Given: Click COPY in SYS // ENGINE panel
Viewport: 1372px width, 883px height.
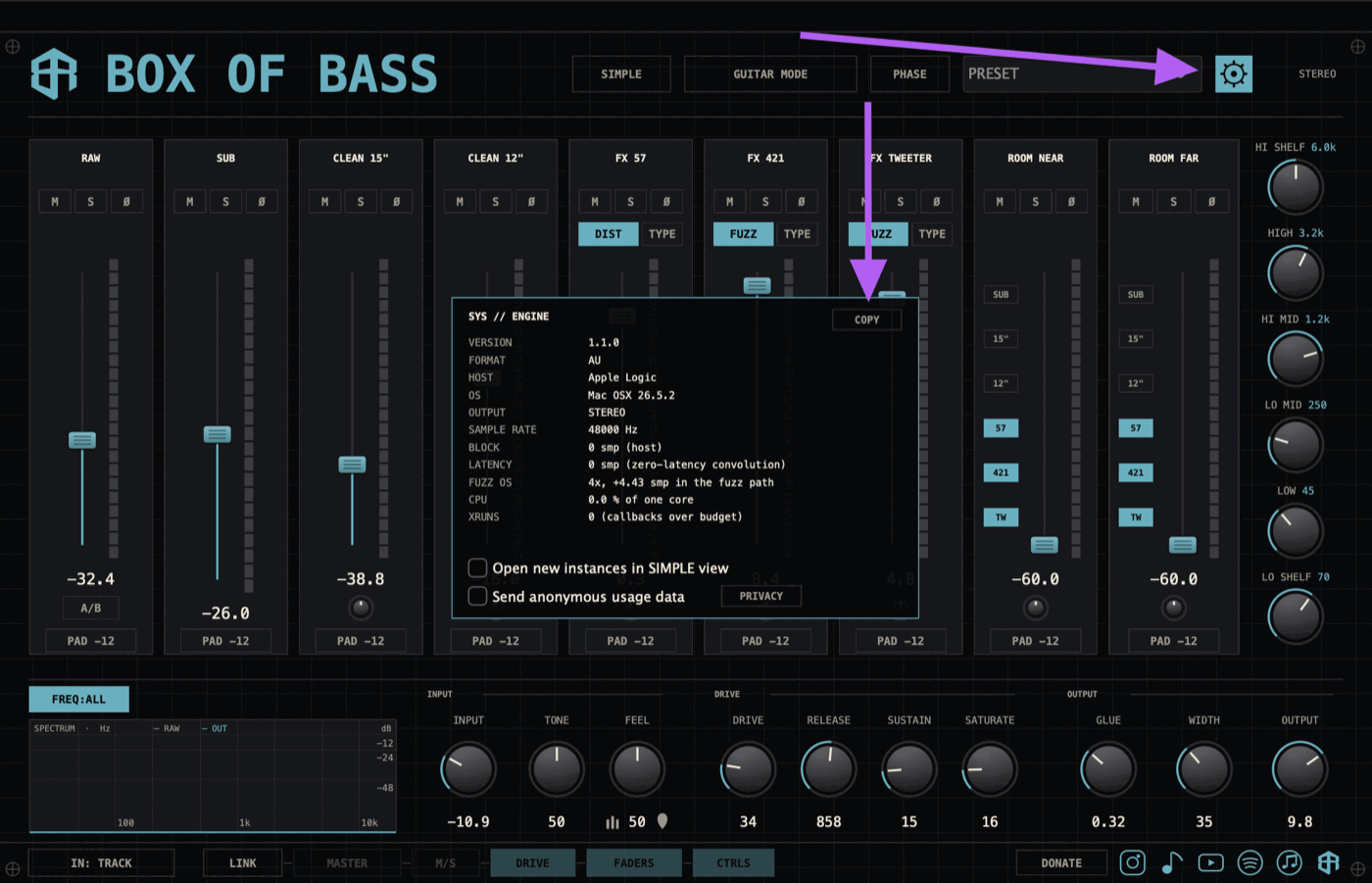Looking at the screenshot, I should pos(867,319).
